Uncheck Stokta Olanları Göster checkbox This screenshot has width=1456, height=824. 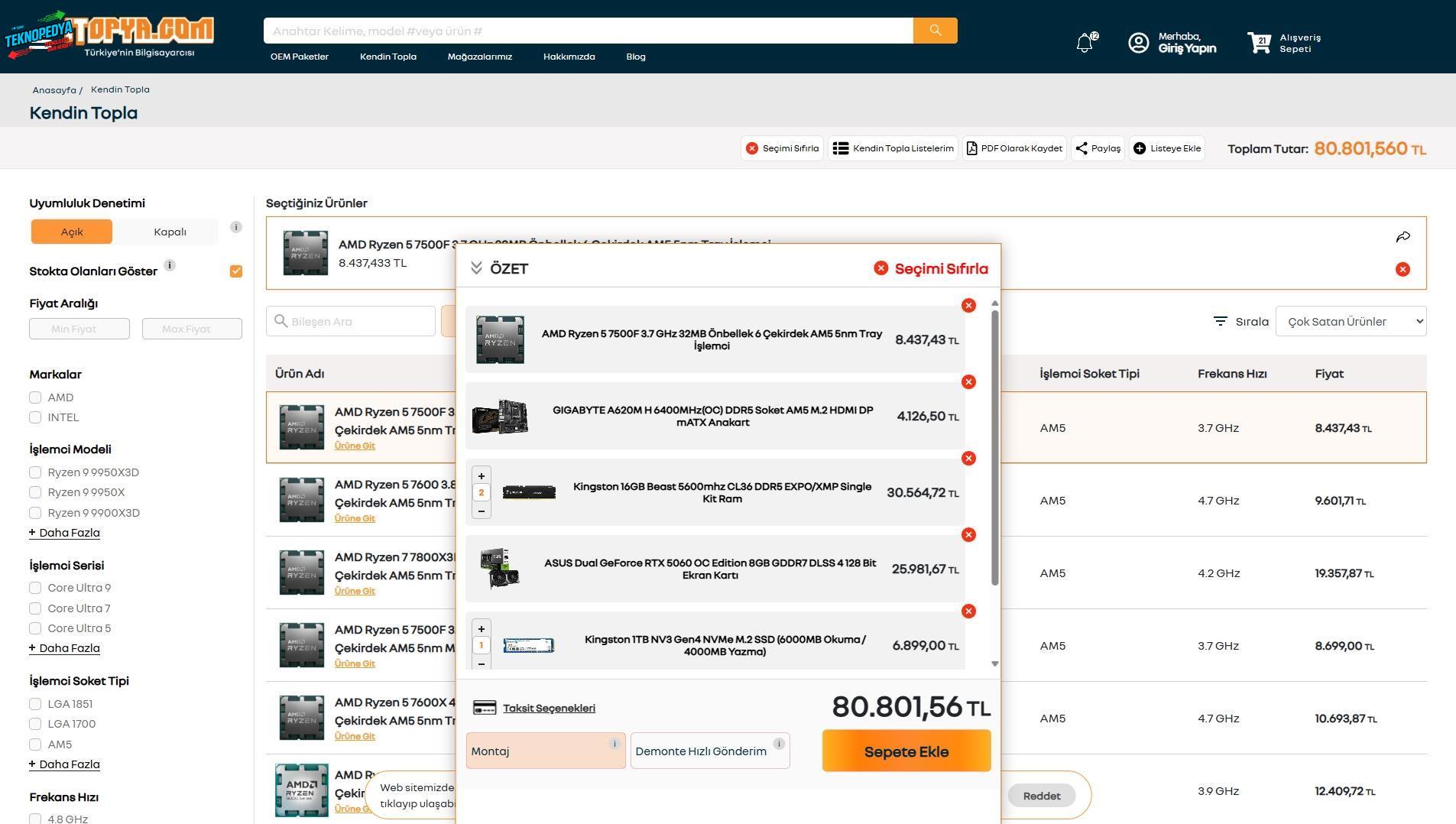click(236, 271)
